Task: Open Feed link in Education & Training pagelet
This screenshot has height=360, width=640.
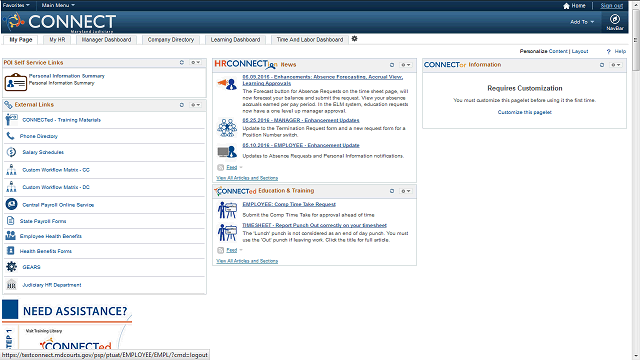Action: click(x=231, y=250)
